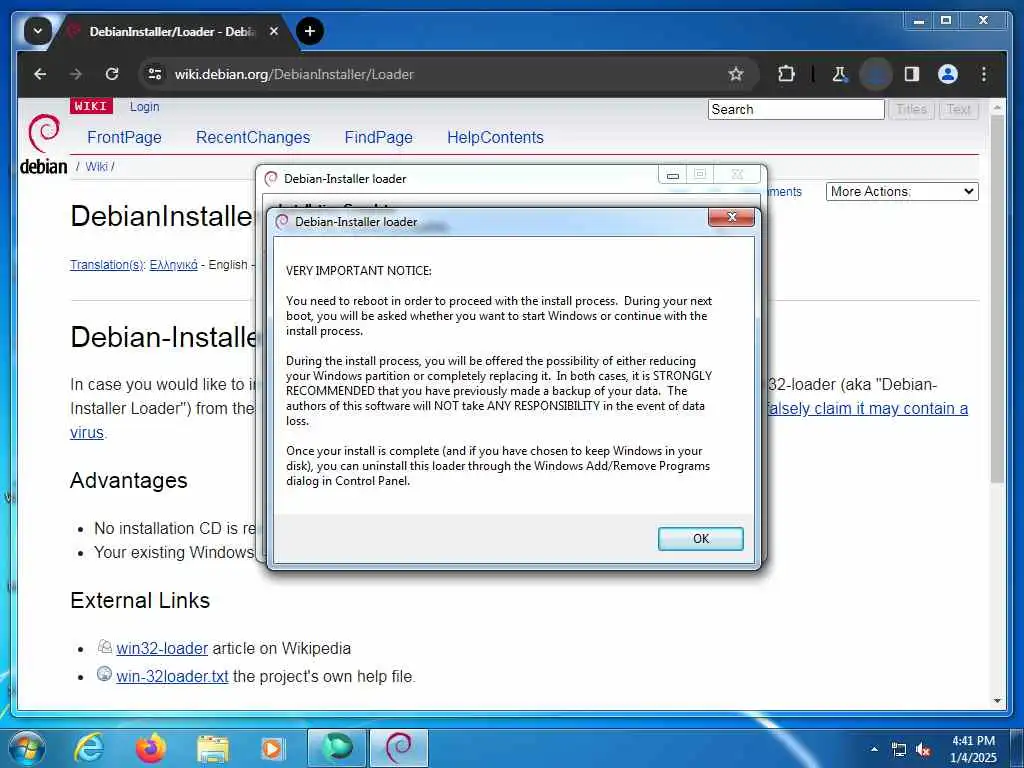Open the Windows Start menu
Screen dimensions: 1024x768
coord(27,748)
